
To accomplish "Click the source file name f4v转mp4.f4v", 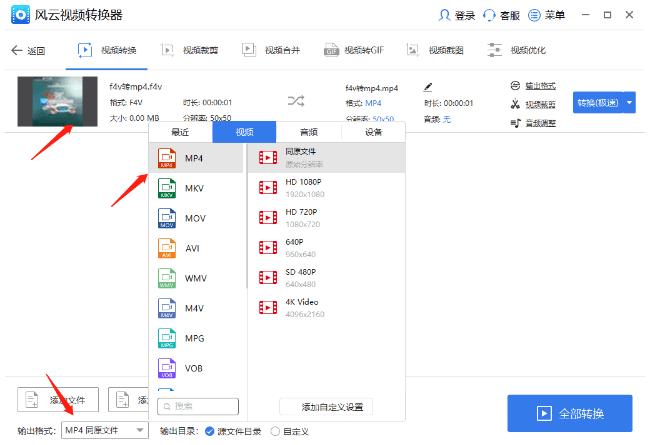I will click(x=136, y=87).
